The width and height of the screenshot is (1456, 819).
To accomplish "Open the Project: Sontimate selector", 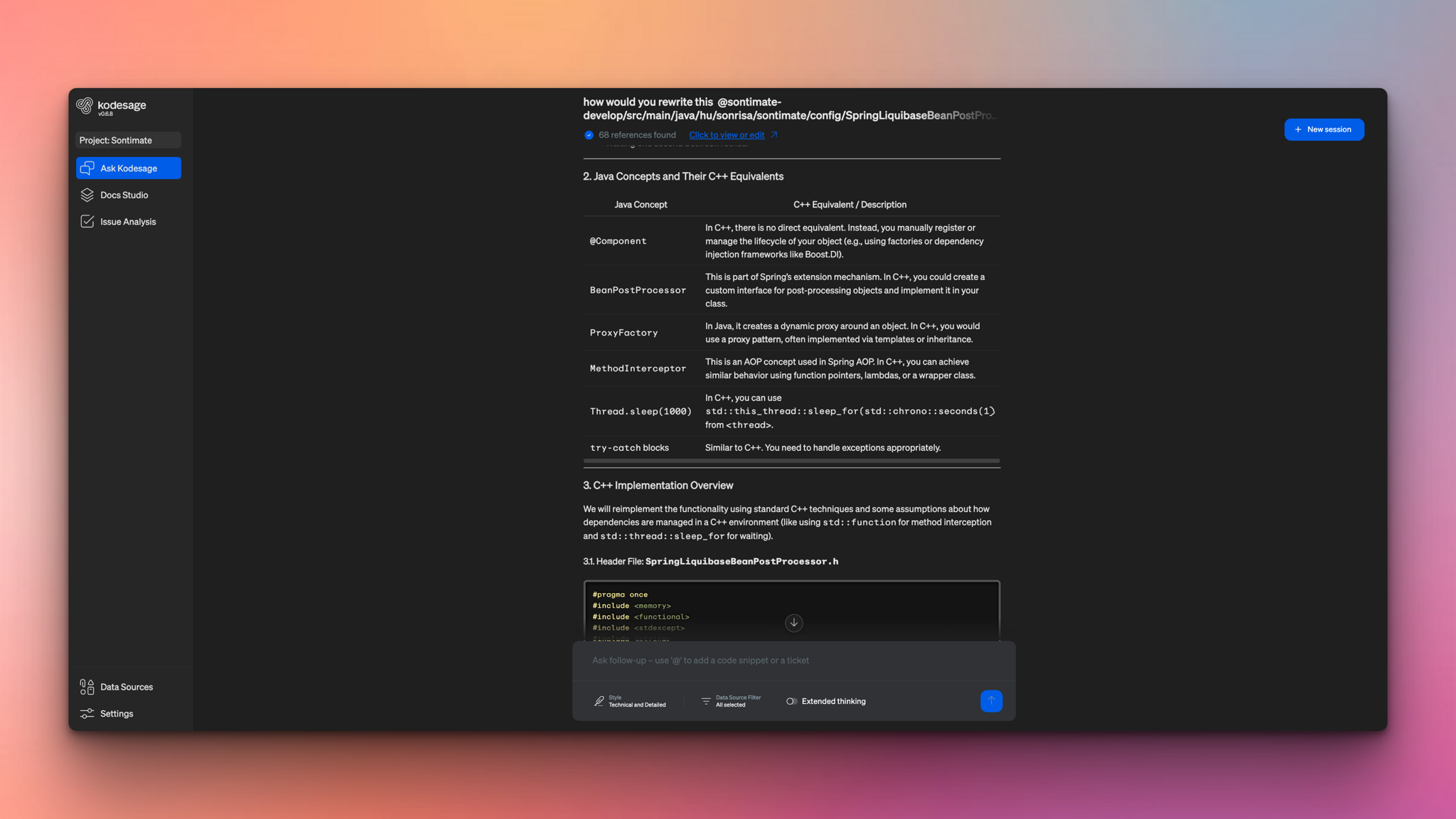I will click(128, 140).
